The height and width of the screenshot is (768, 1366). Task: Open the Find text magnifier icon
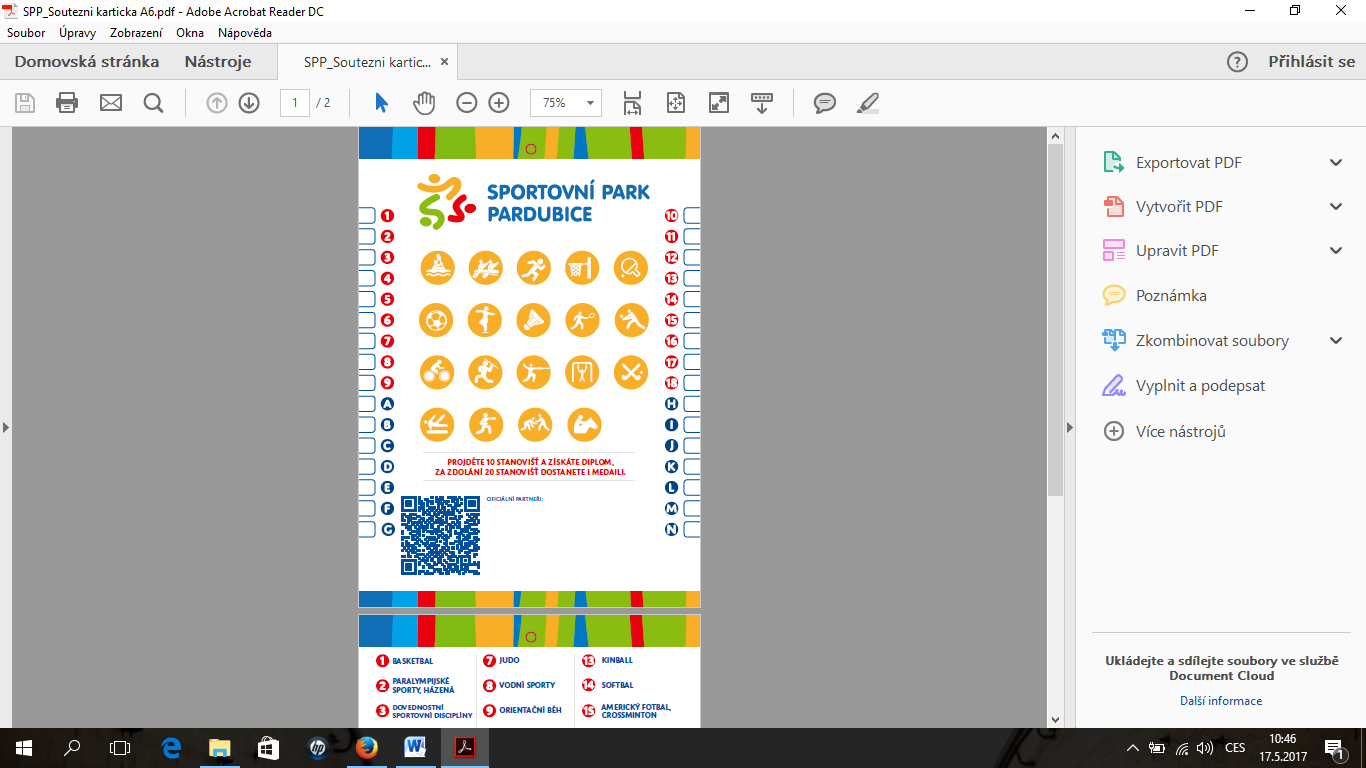pos(153,102)
